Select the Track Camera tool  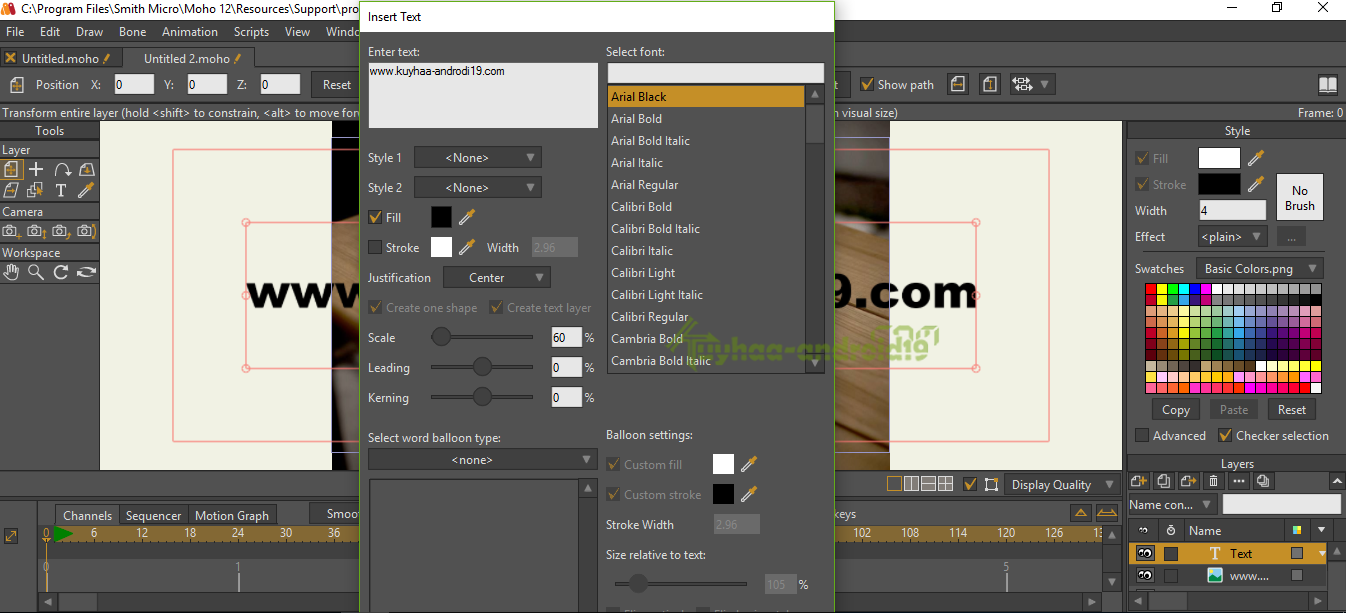(x=12, y=231)
